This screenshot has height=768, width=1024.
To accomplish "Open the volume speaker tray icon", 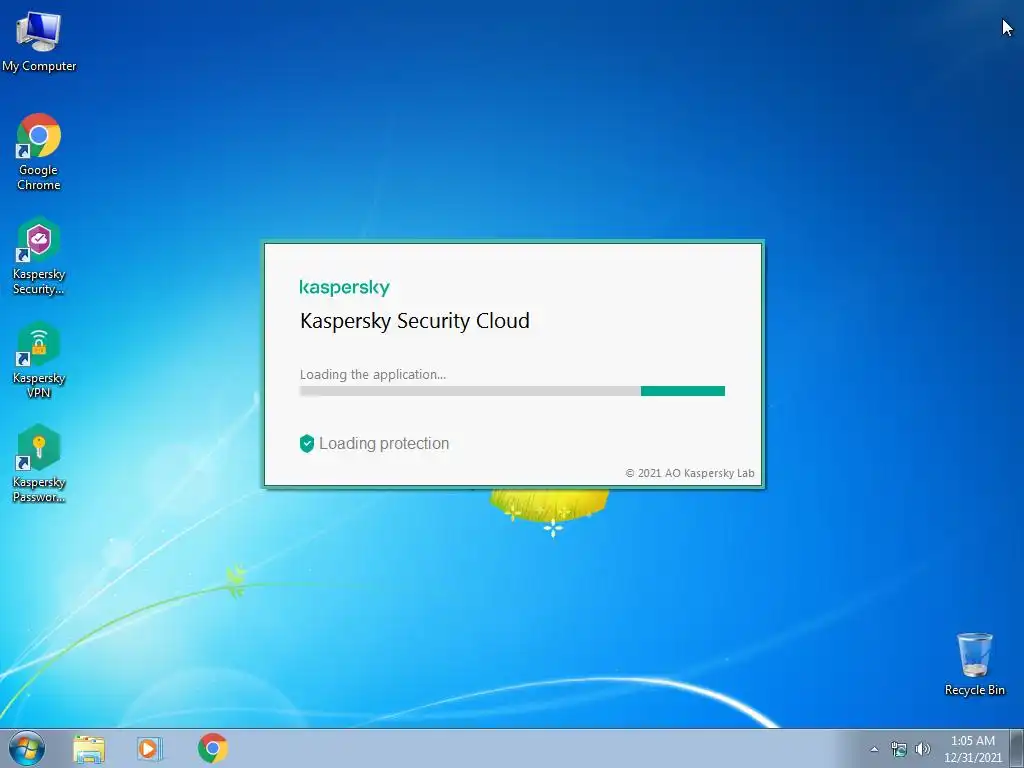I will pos(923,749).
